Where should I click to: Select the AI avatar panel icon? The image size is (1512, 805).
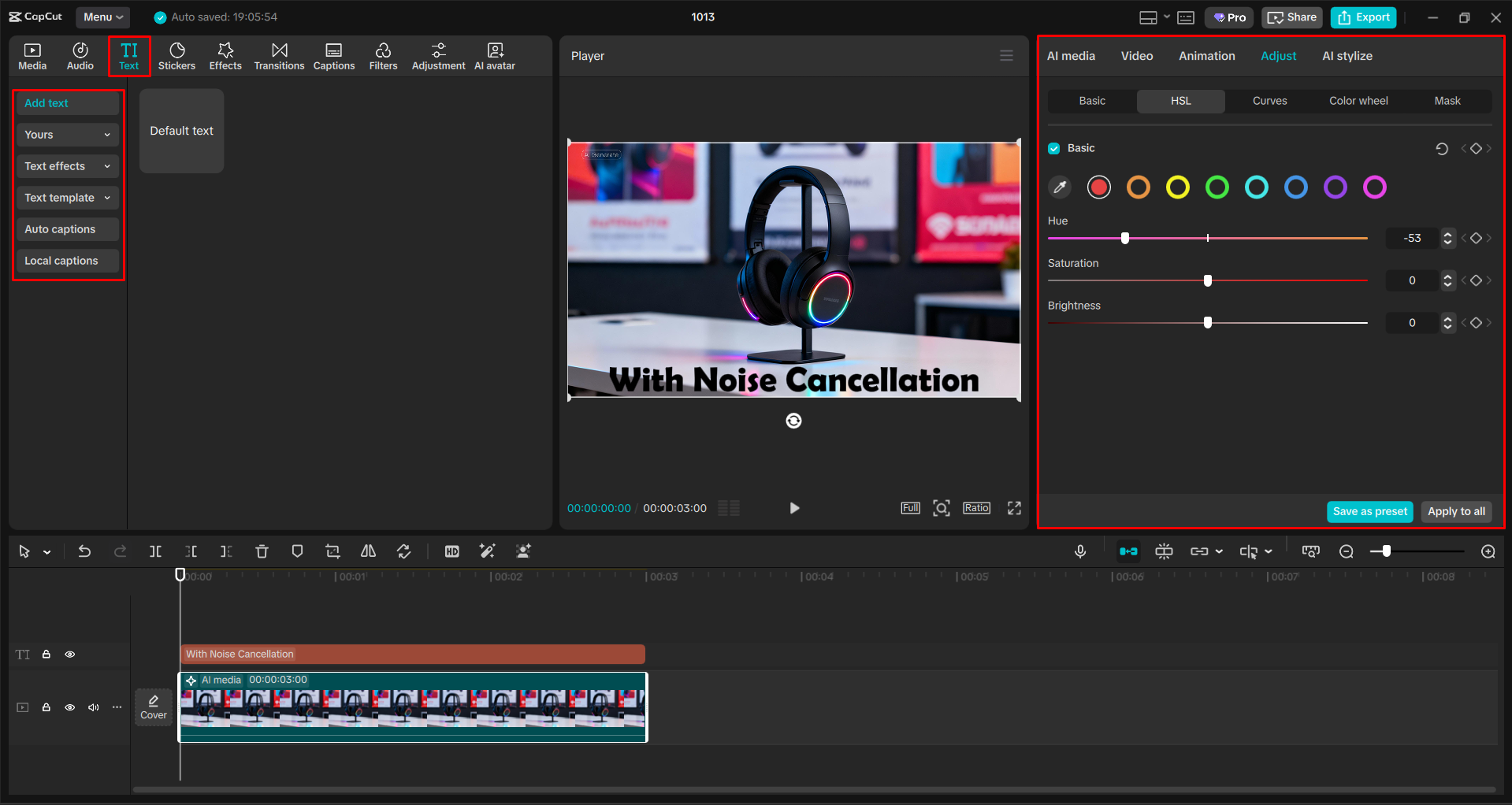coord(494,55)
